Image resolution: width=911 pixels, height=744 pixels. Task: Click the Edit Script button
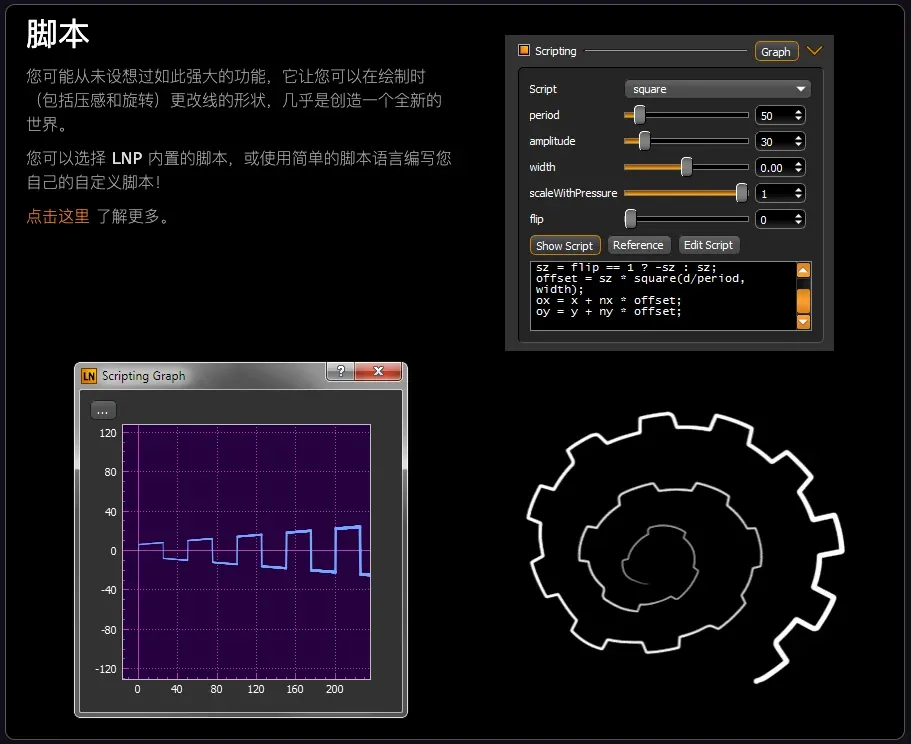click(708, 245)
